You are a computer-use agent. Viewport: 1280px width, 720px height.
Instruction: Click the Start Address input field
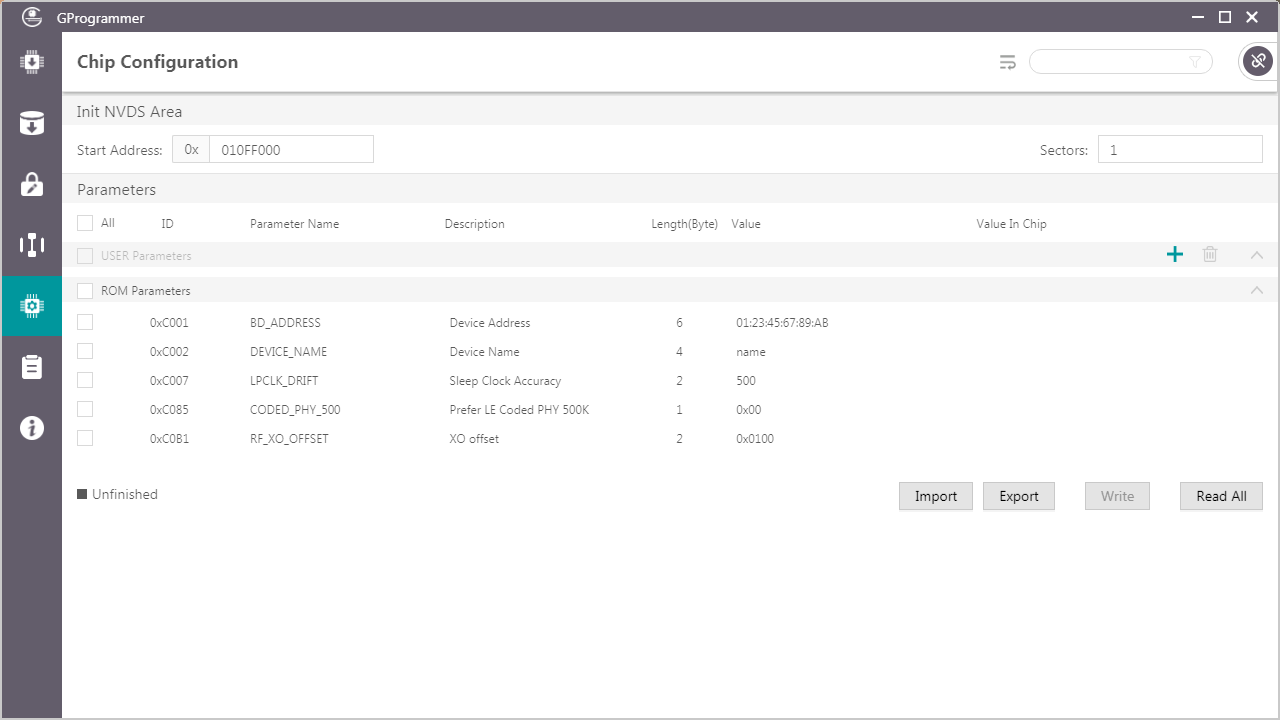[290, 150]
